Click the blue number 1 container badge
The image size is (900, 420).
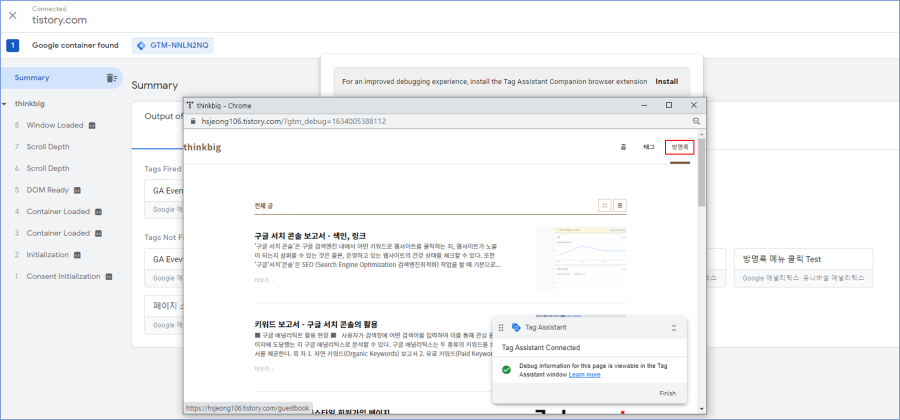coord(13,45)
